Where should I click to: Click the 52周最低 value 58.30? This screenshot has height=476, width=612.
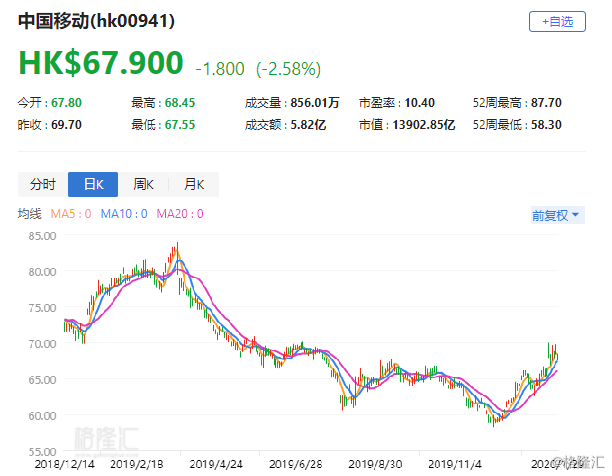pyautogui.click(x=546, y=125)
